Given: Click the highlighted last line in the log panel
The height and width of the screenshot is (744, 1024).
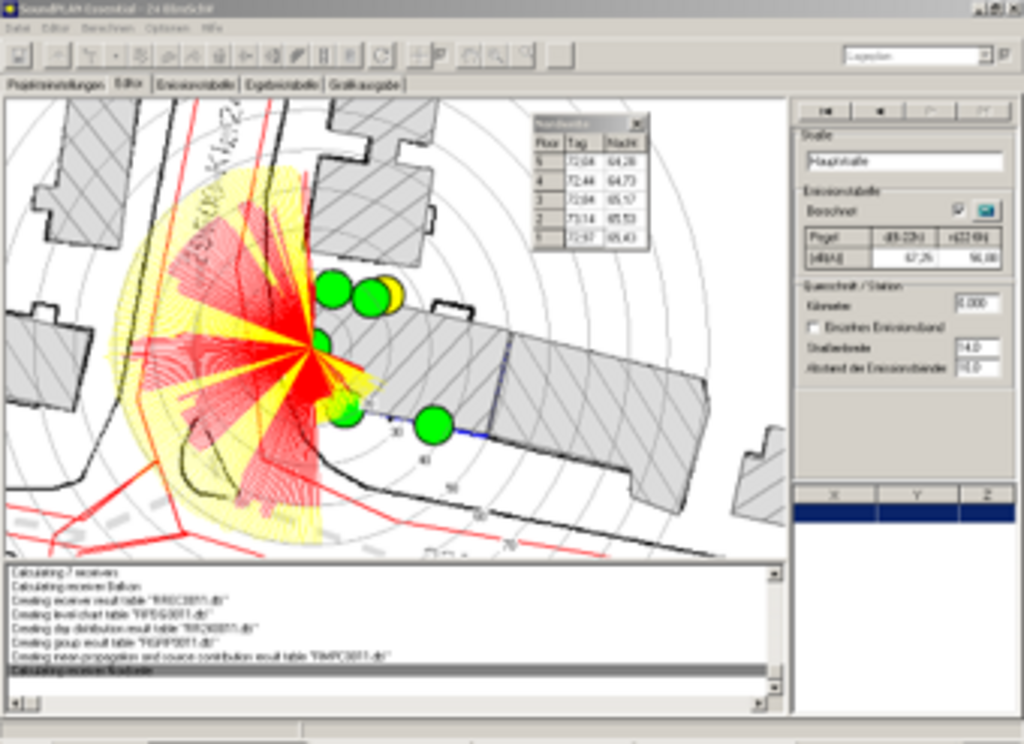Looking at the screenshot, I should [387, 671].
